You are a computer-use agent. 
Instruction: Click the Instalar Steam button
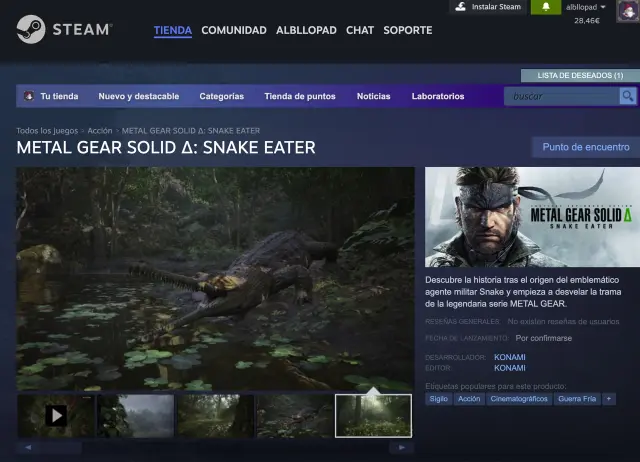[488, 7]
